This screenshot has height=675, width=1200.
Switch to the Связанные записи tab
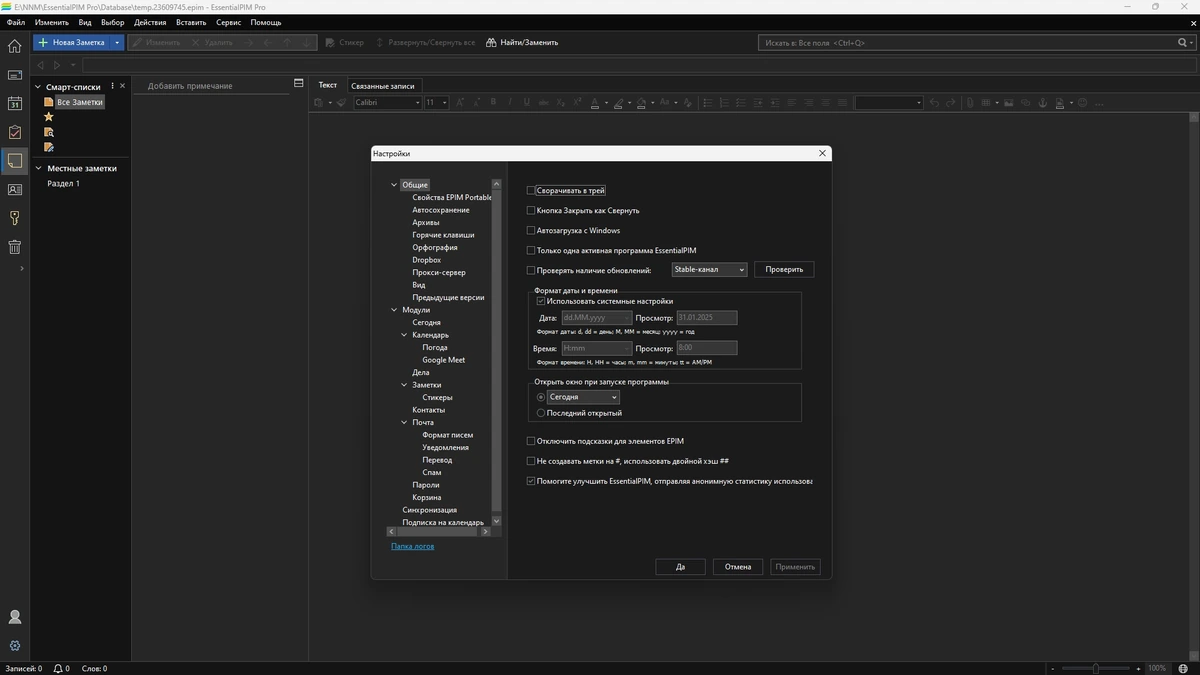pyautogui.click(x=382, y=86)
